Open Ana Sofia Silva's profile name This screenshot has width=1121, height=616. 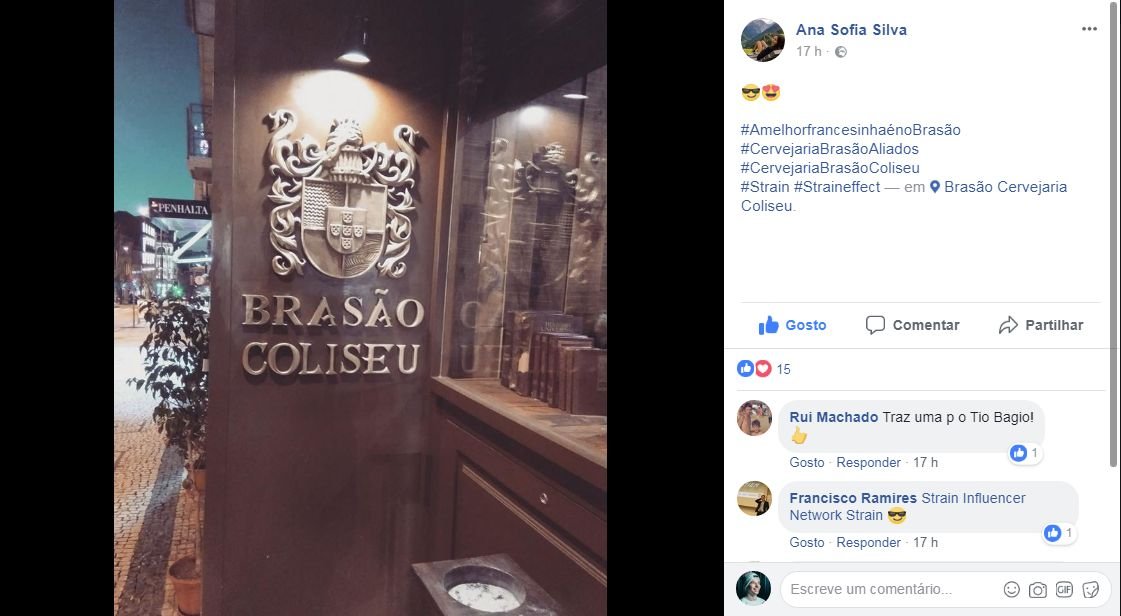pyautogui.click(x=851, y=30)
